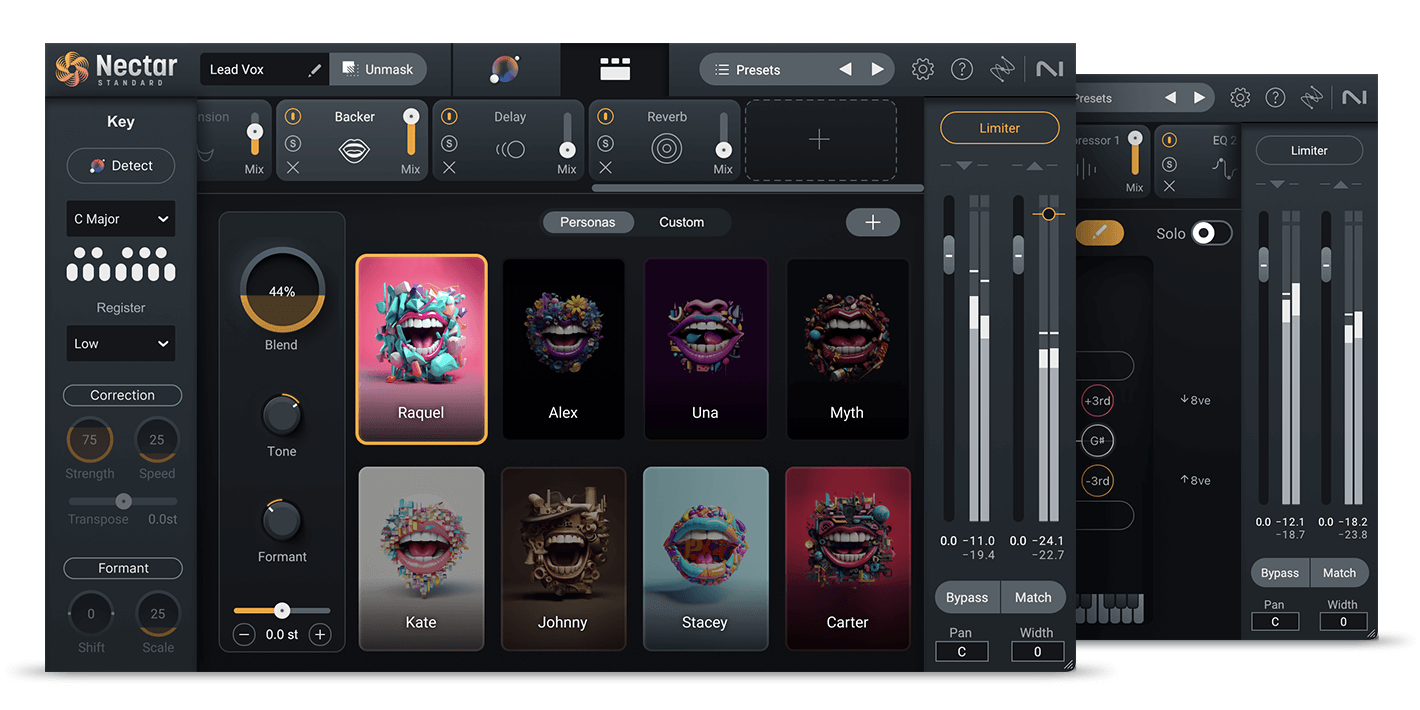Open the Backer module lips icon

pyautogui.click(x=354, y=151)
